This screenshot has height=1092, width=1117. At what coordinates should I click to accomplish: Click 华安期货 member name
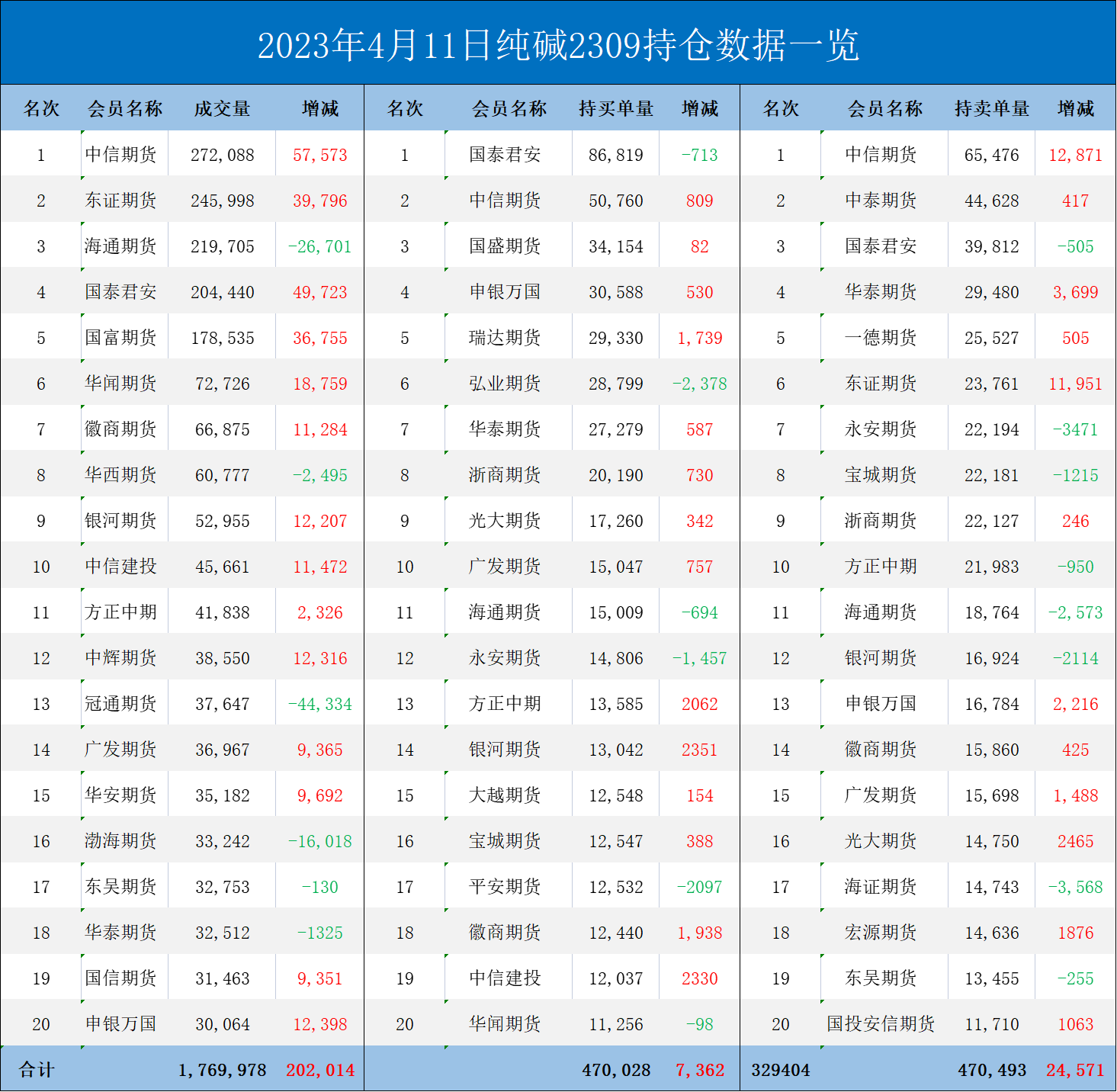tap(120, 795)
